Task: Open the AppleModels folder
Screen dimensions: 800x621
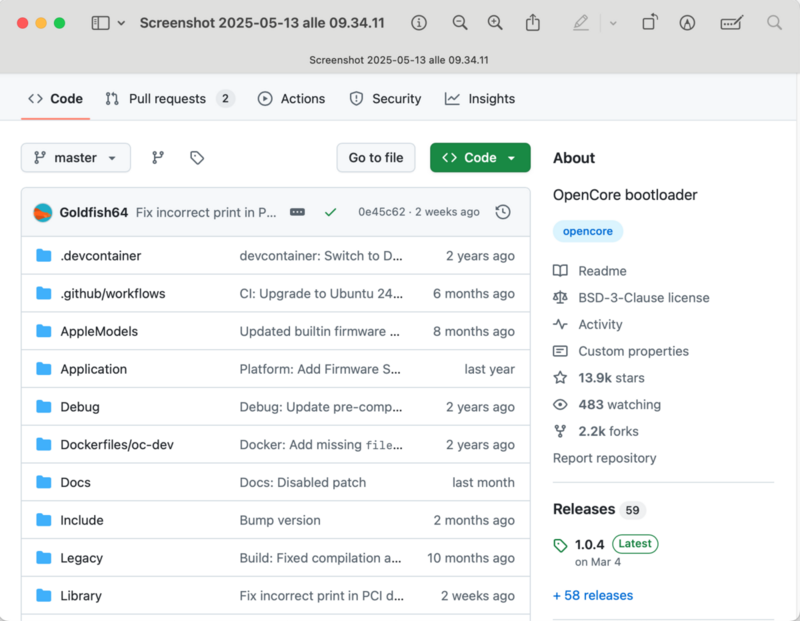Action: coord(99,331)
